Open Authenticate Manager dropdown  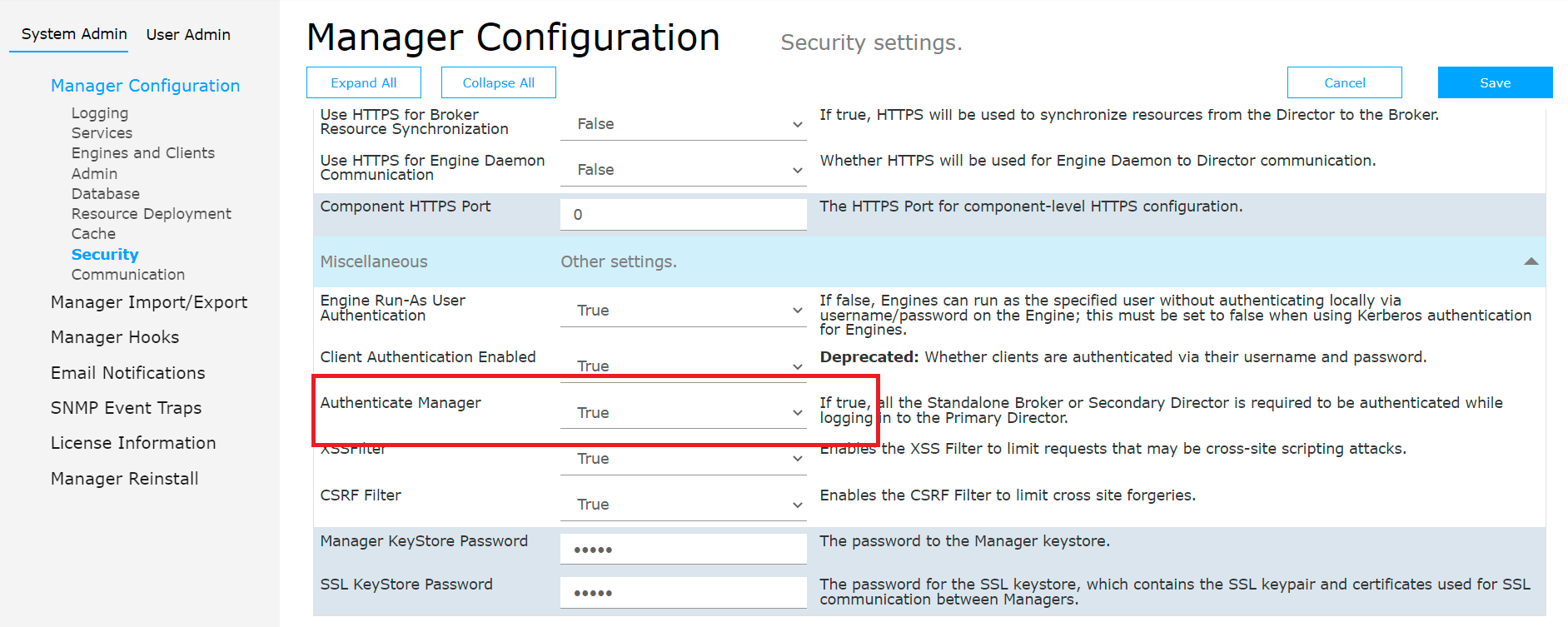(683, 413)
